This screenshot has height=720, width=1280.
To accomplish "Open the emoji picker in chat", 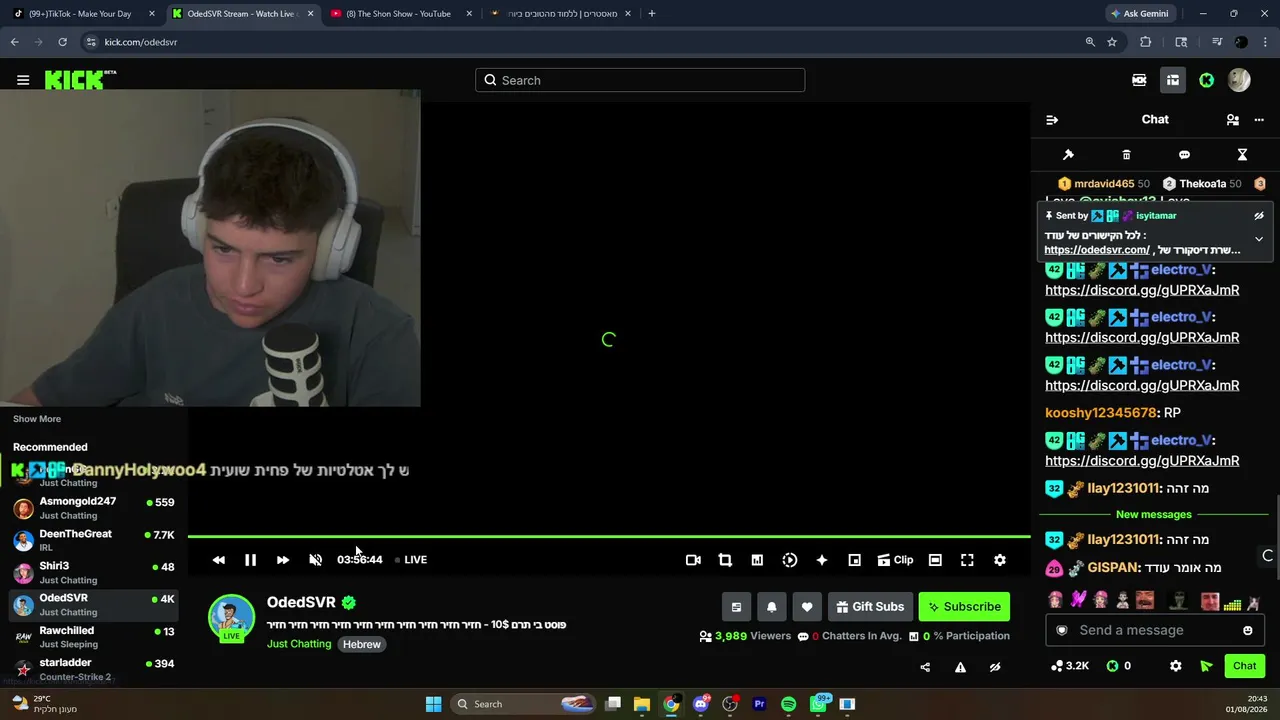I will [1248, 630].
